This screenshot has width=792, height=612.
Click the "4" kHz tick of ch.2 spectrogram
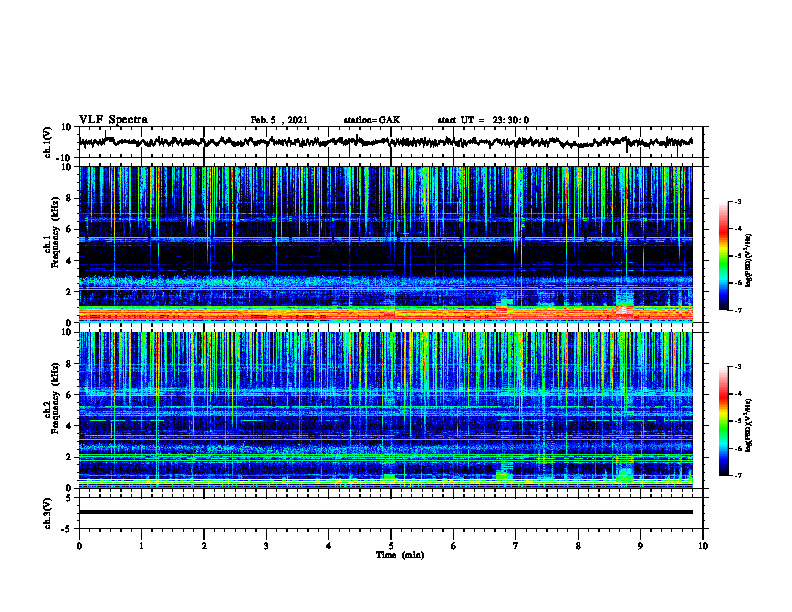(69, 426)
